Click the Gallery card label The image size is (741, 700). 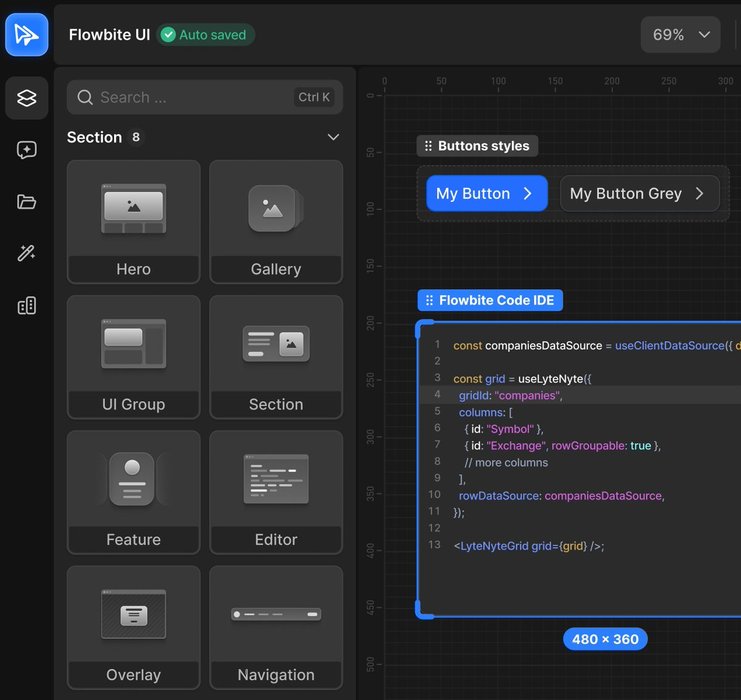pyautogui.click(x=276, y=269)
